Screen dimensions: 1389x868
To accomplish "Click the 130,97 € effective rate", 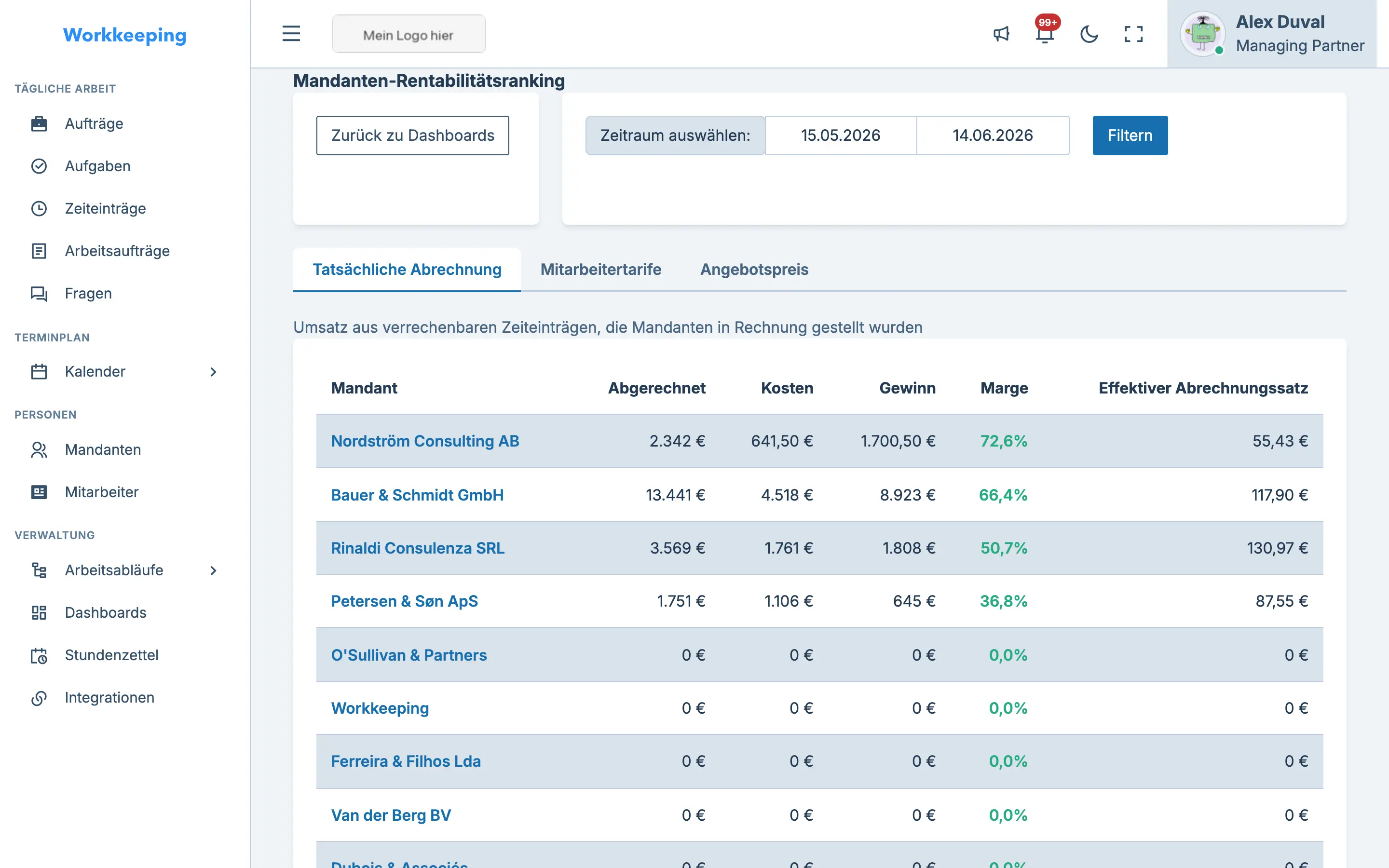I will tap(1277, 548).
